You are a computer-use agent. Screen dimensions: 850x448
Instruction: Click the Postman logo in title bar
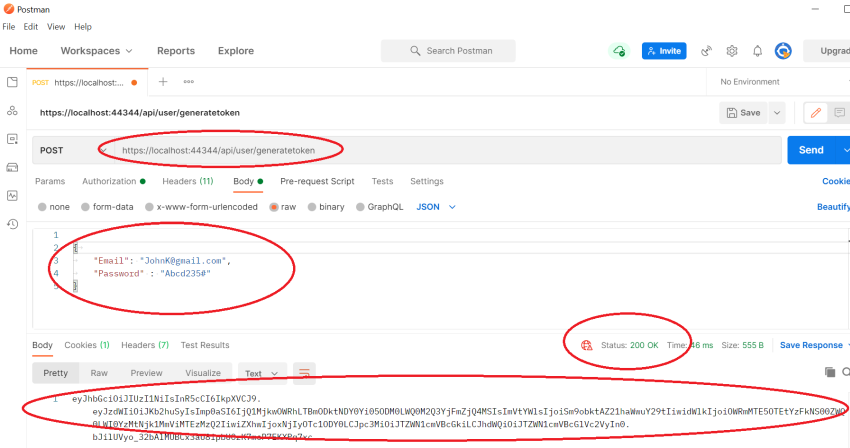coord(9,9)
